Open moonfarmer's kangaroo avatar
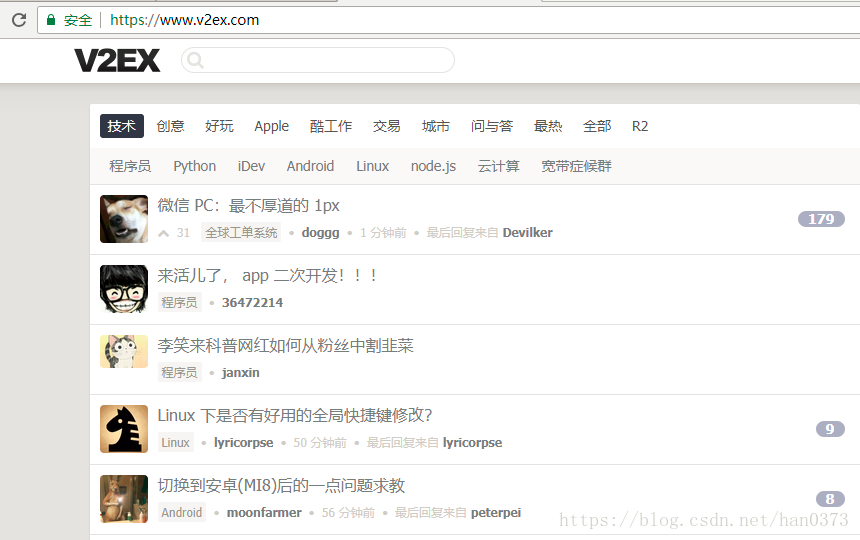 point(124,499)
